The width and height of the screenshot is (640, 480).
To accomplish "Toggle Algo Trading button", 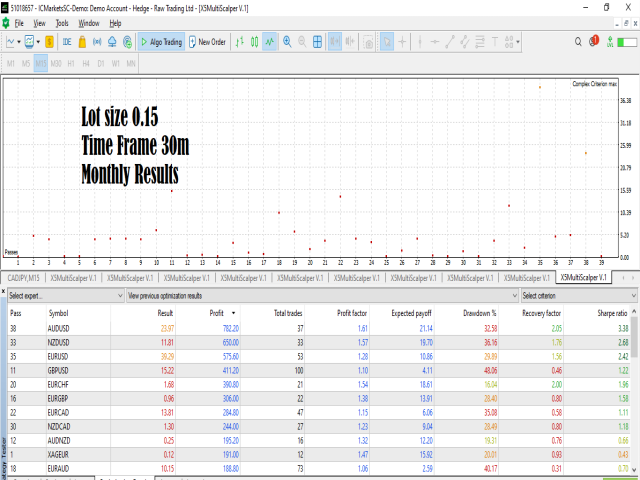I will (161, 42).
